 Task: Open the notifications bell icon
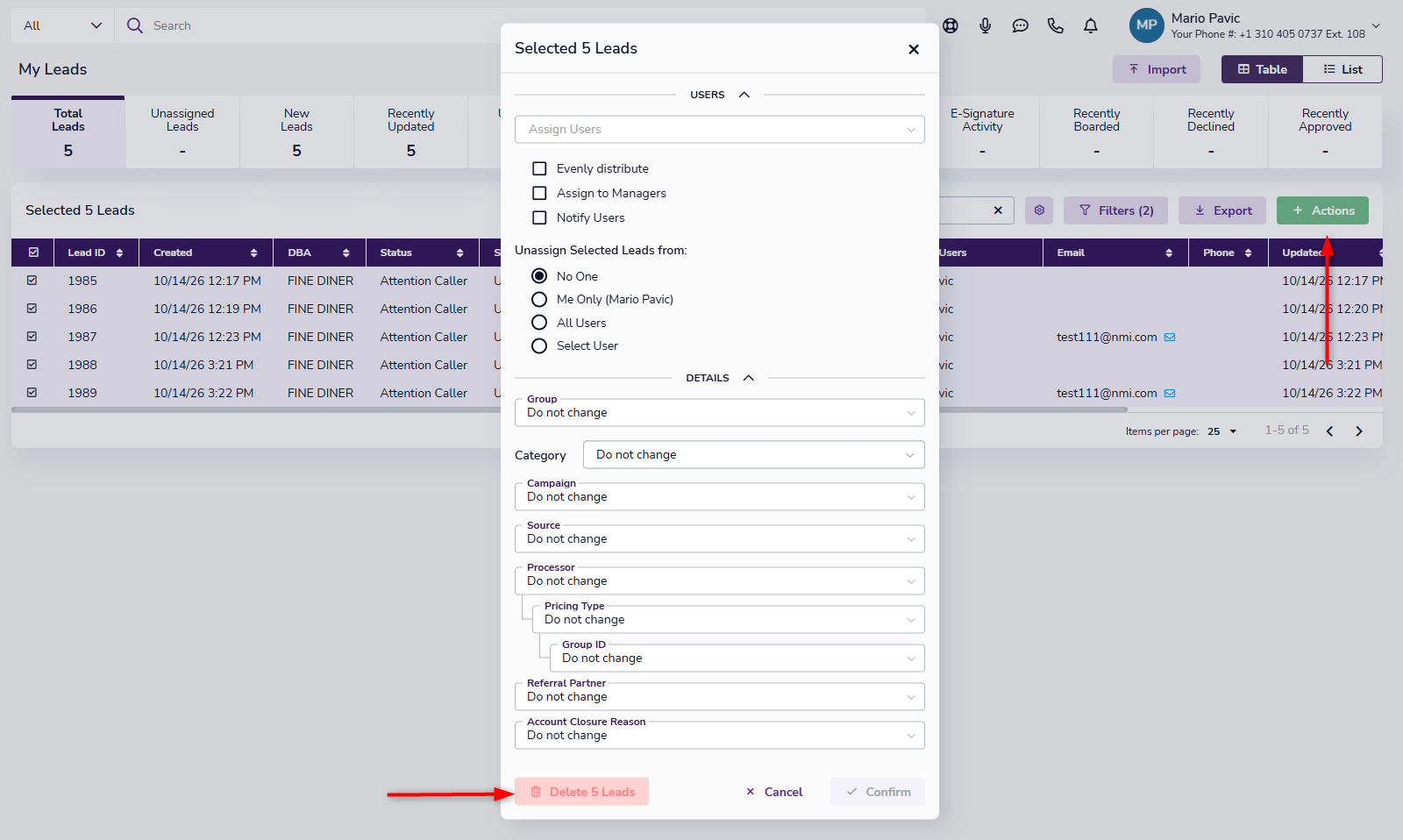(x=1090, y=25)
